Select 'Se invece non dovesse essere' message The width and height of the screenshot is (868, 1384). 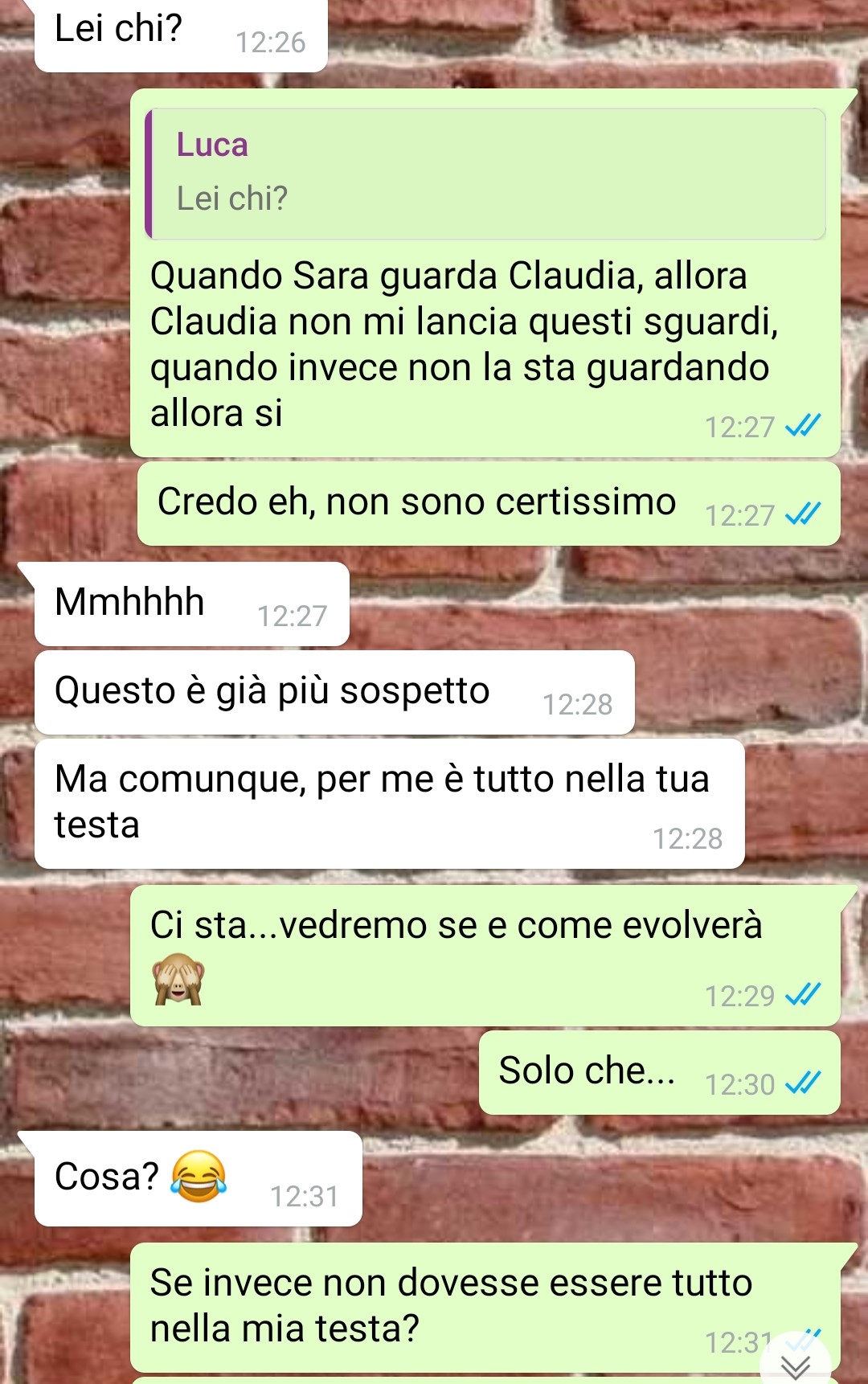coord(485,1308)
